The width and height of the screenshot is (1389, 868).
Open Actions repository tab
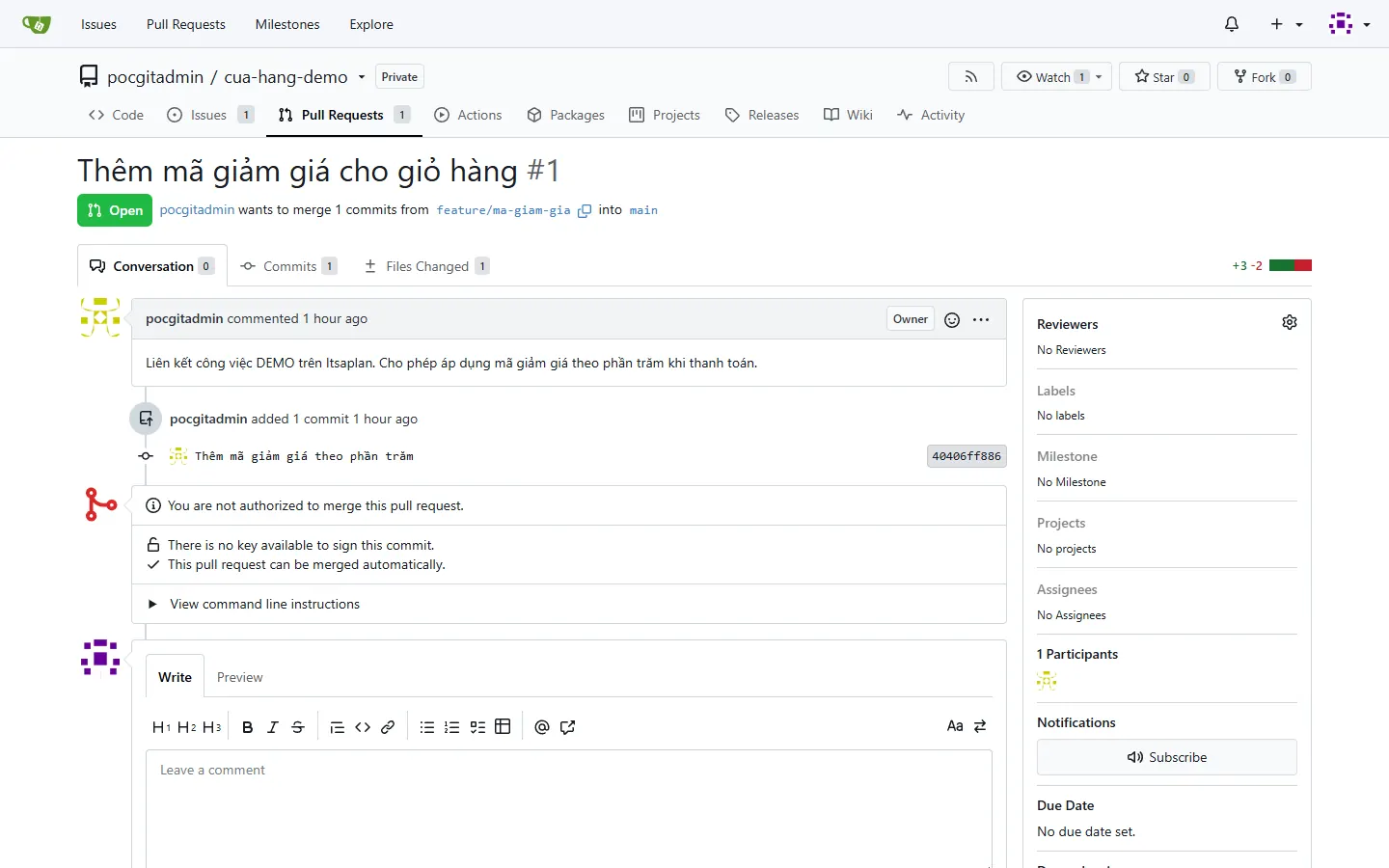(x=468, y=115)
